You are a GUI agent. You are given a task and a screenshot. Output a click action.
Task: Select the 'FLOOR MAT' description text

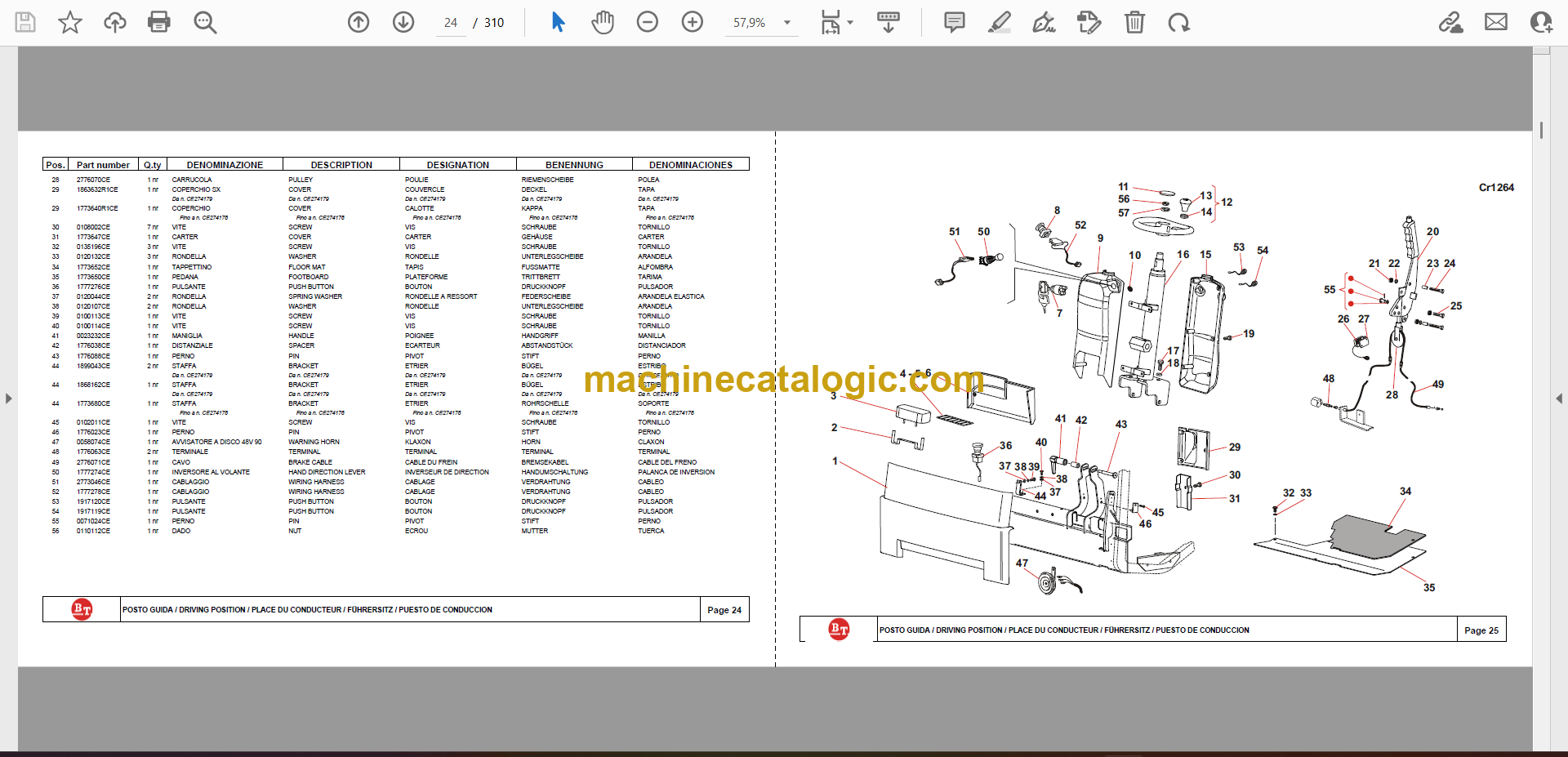coord(307,267)
